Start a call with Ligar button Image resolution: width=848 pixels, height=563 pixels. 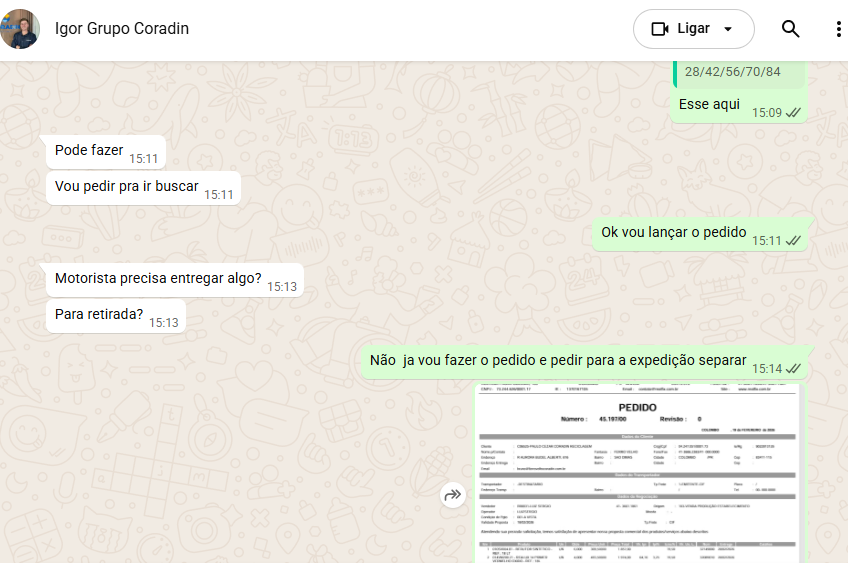(693, 29)
